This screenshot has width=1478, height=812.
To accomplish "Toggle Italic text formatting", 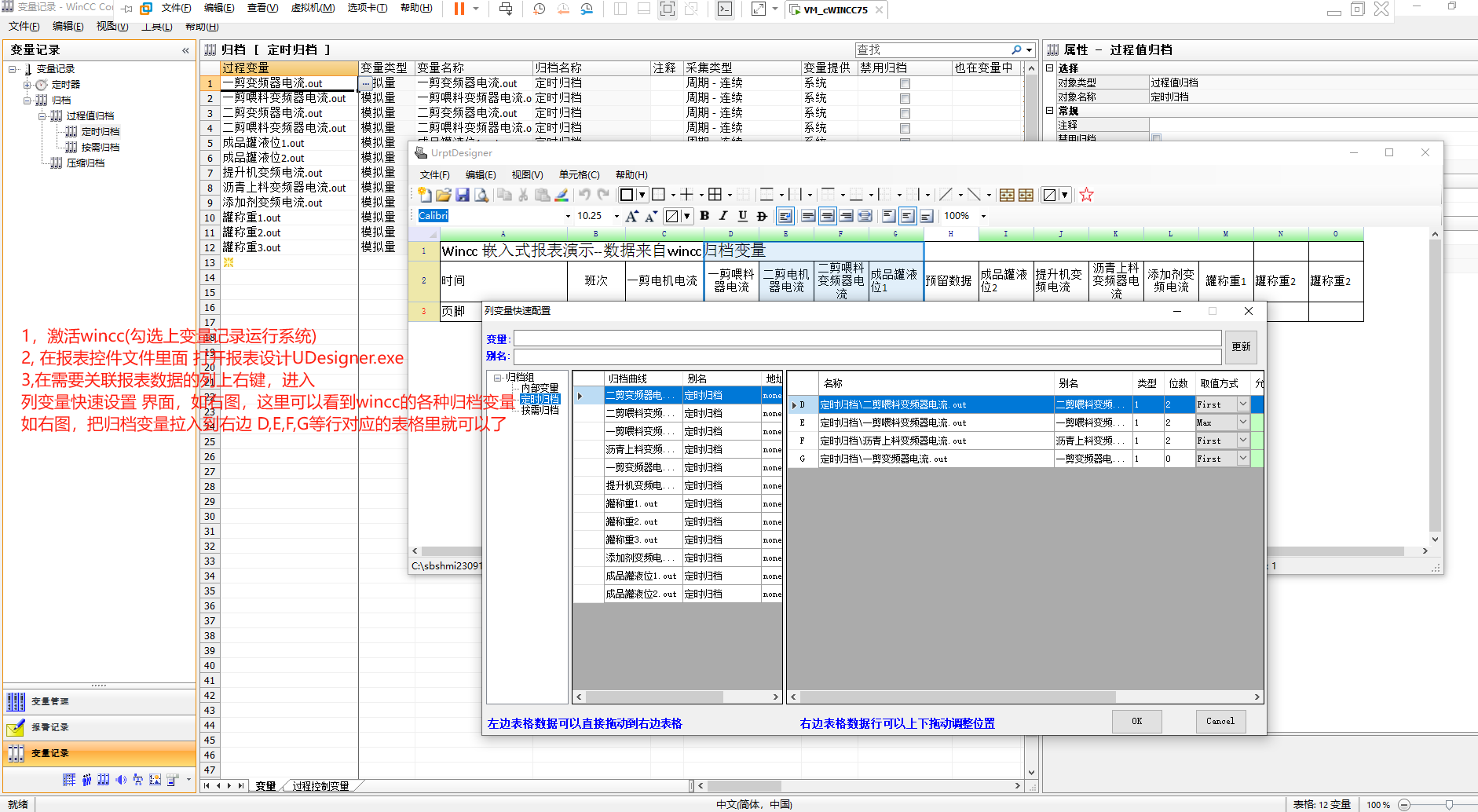I will pyautogui.click(x=723, y=216).
